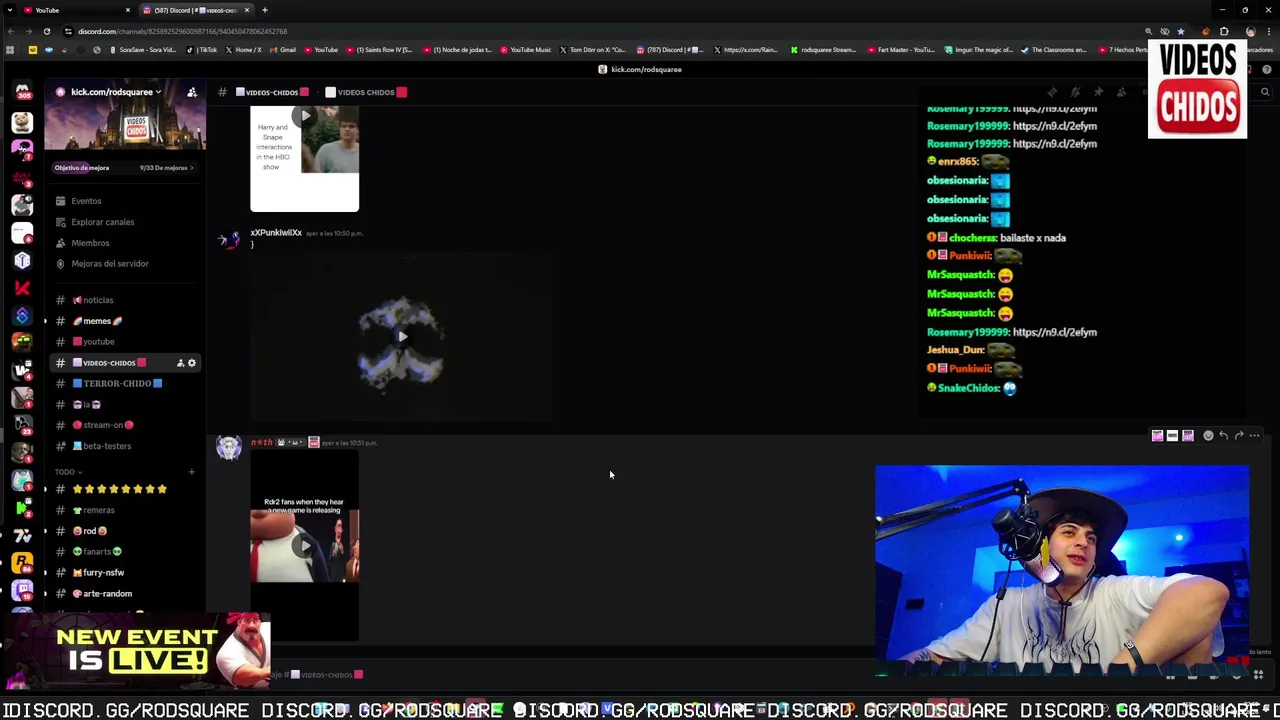Play the Rdr2 fans video thumbnail

click(x=304, y=545)
